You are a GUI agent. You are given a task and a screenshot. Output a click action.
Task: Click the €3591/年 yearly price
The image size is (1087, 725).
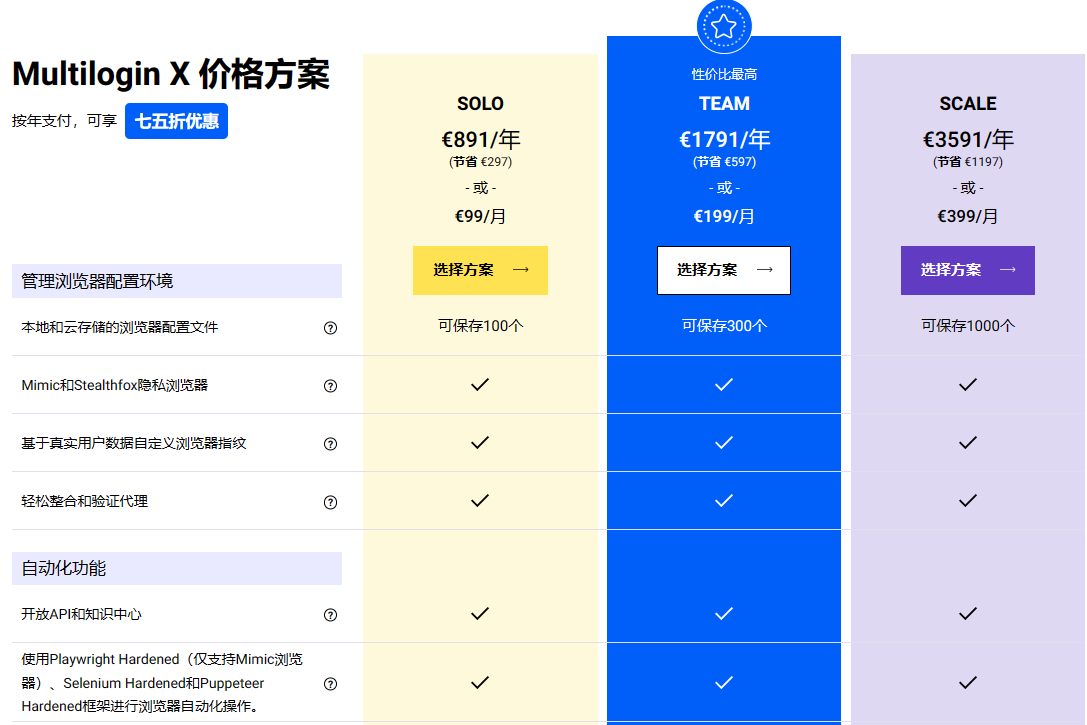(968, 139)
